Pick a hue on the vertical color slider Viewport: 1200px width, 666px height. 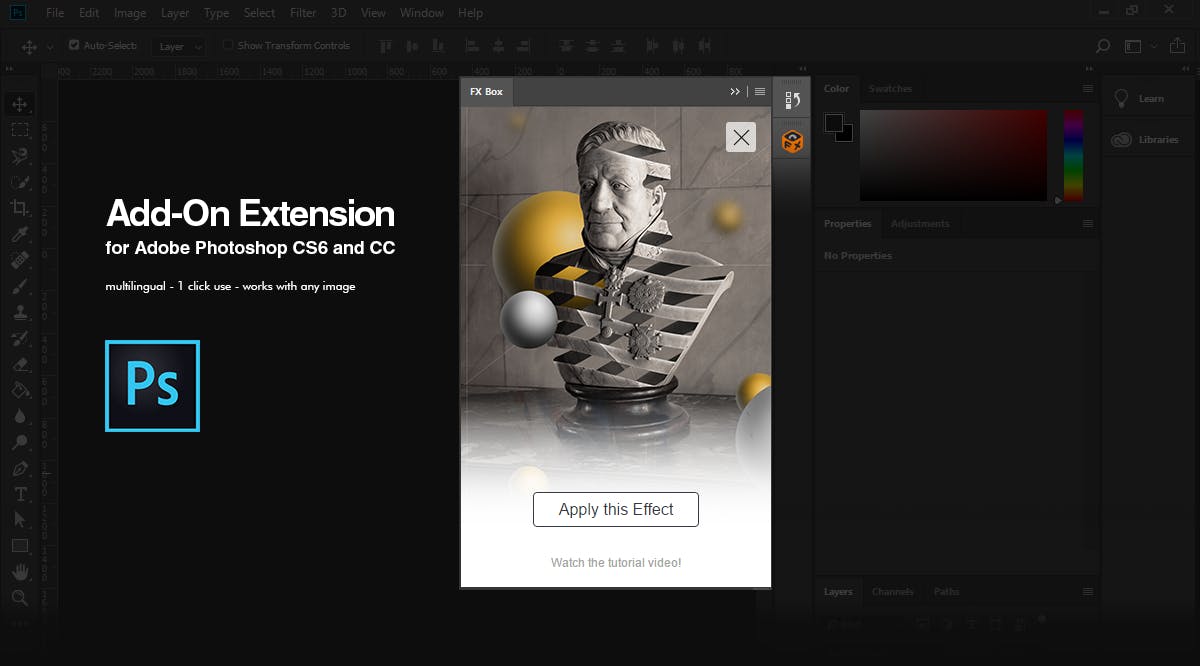1072,155
